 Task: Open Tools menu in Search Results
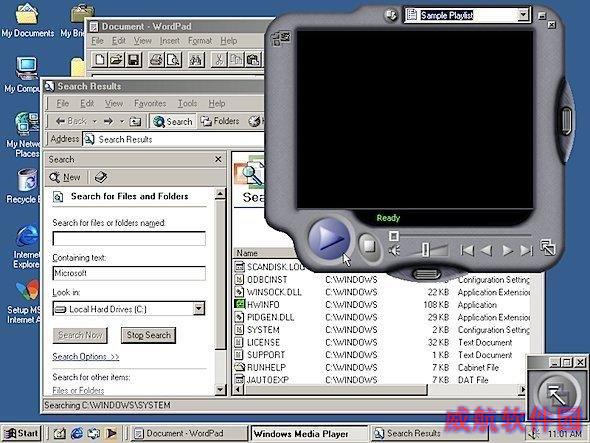click(187, 103)
